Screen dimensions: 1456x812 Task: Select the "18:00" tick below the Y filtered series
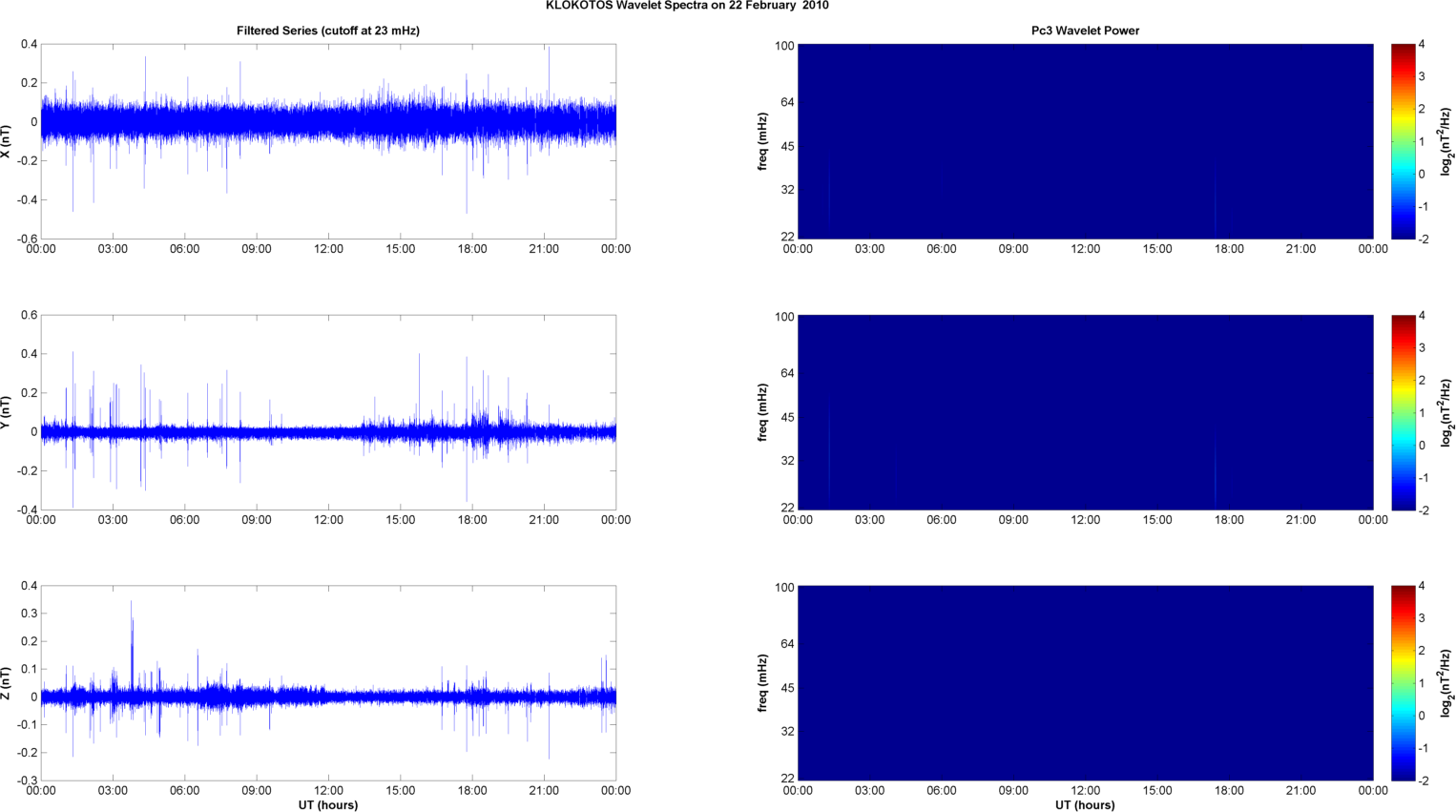(x=472, y=520)
